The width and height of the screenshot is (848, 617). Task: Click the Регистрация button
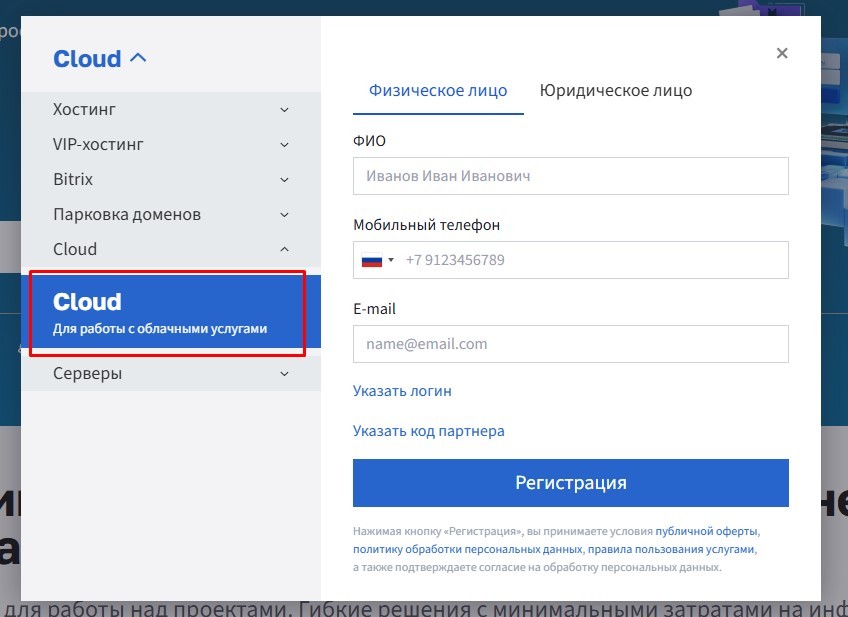[571, 483]
